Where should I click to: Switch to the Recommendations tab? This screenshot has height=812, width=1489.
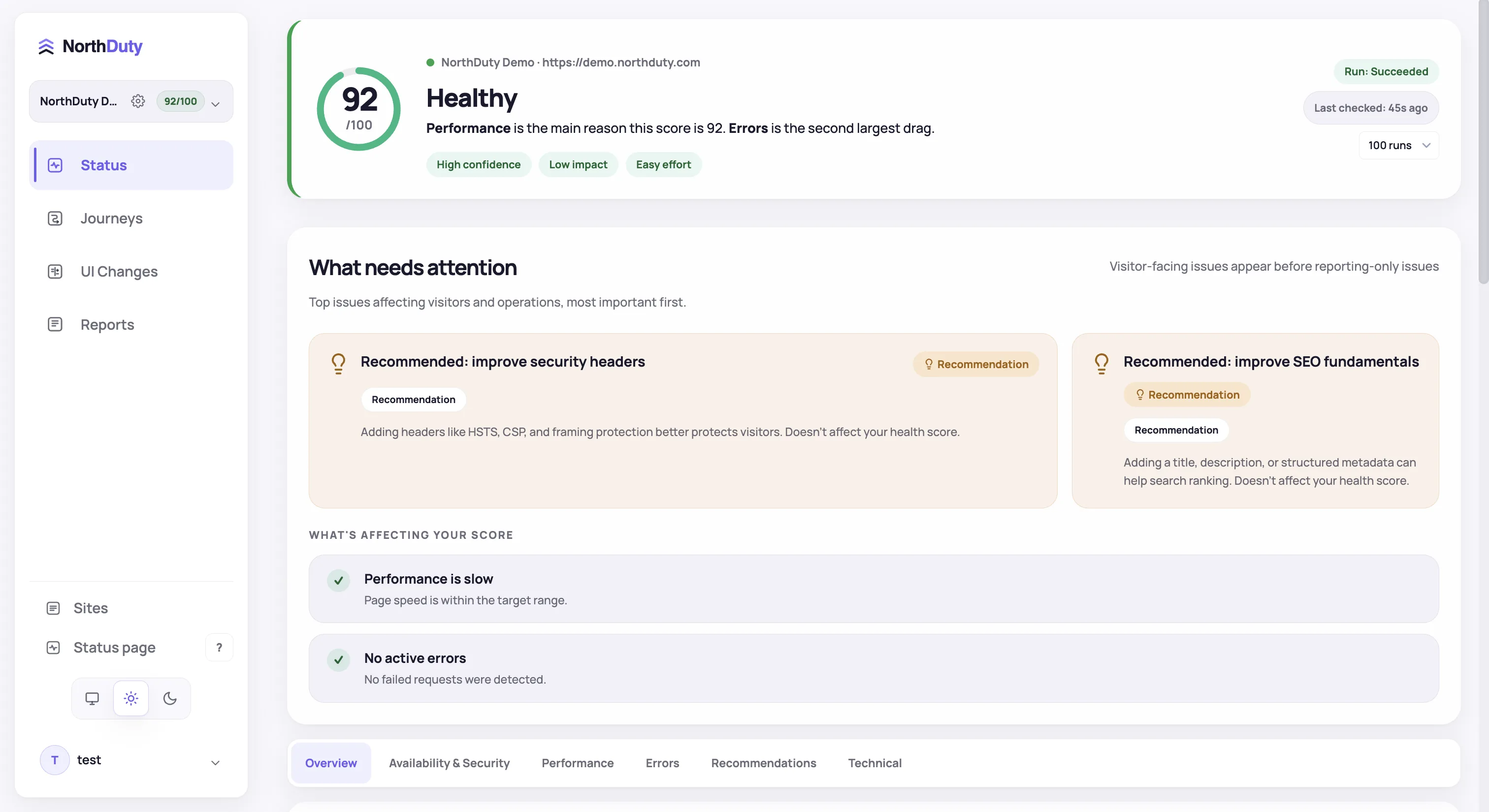[764, 763]
